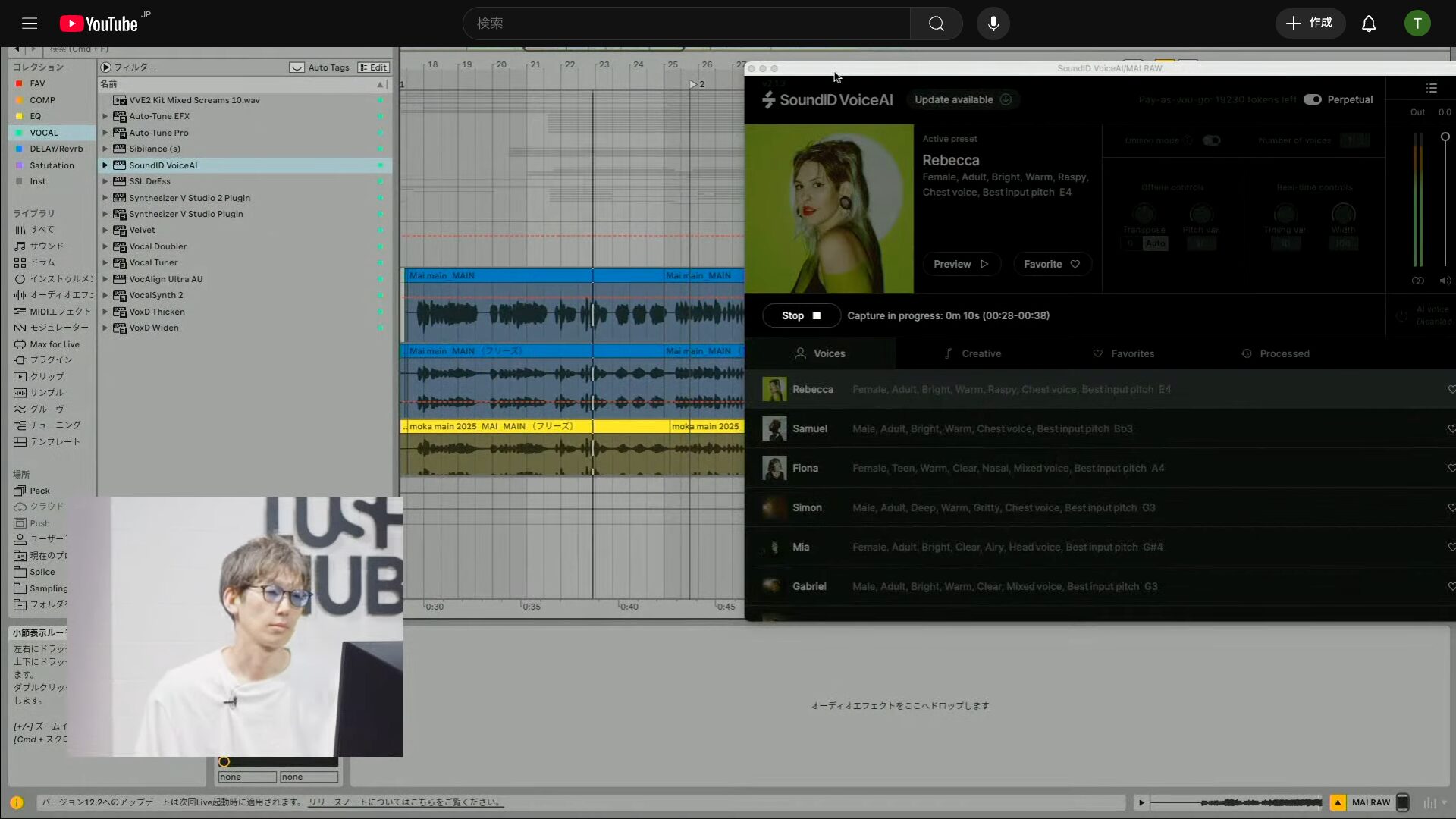The width and height of the screenshot is (1456, 819).
Task: Select VVE2 Kit Mixed Screams 10.wav file
Action: 194,100
